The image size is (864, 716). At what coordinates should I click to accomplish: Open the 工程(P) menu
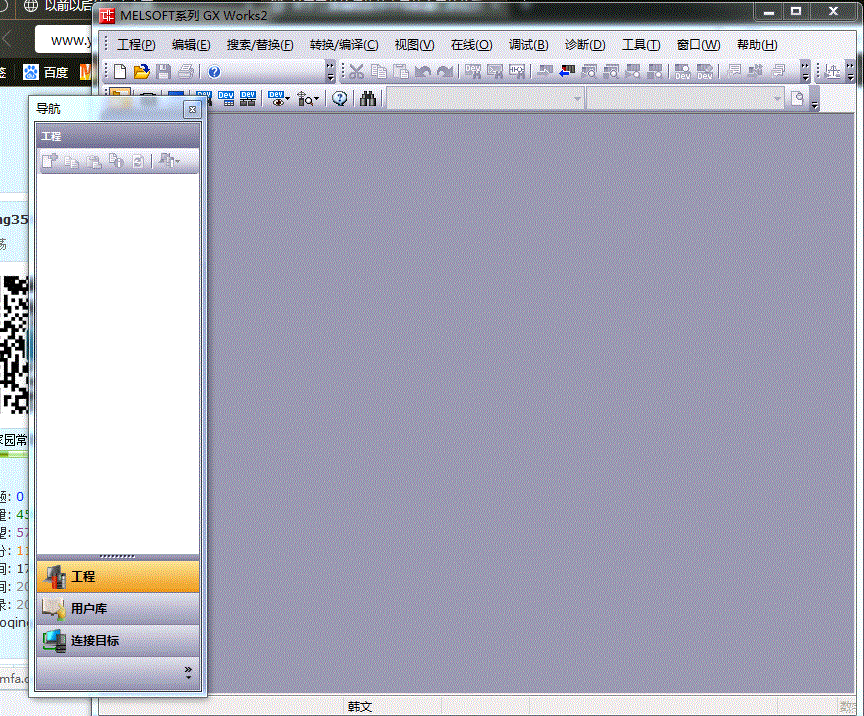(x=136, y=45)
